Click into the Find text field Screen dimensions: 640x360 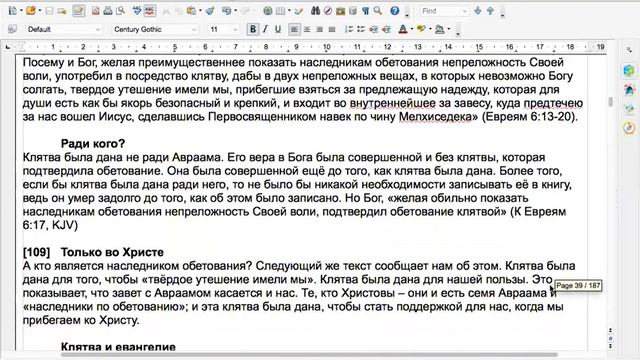point(440,11)
